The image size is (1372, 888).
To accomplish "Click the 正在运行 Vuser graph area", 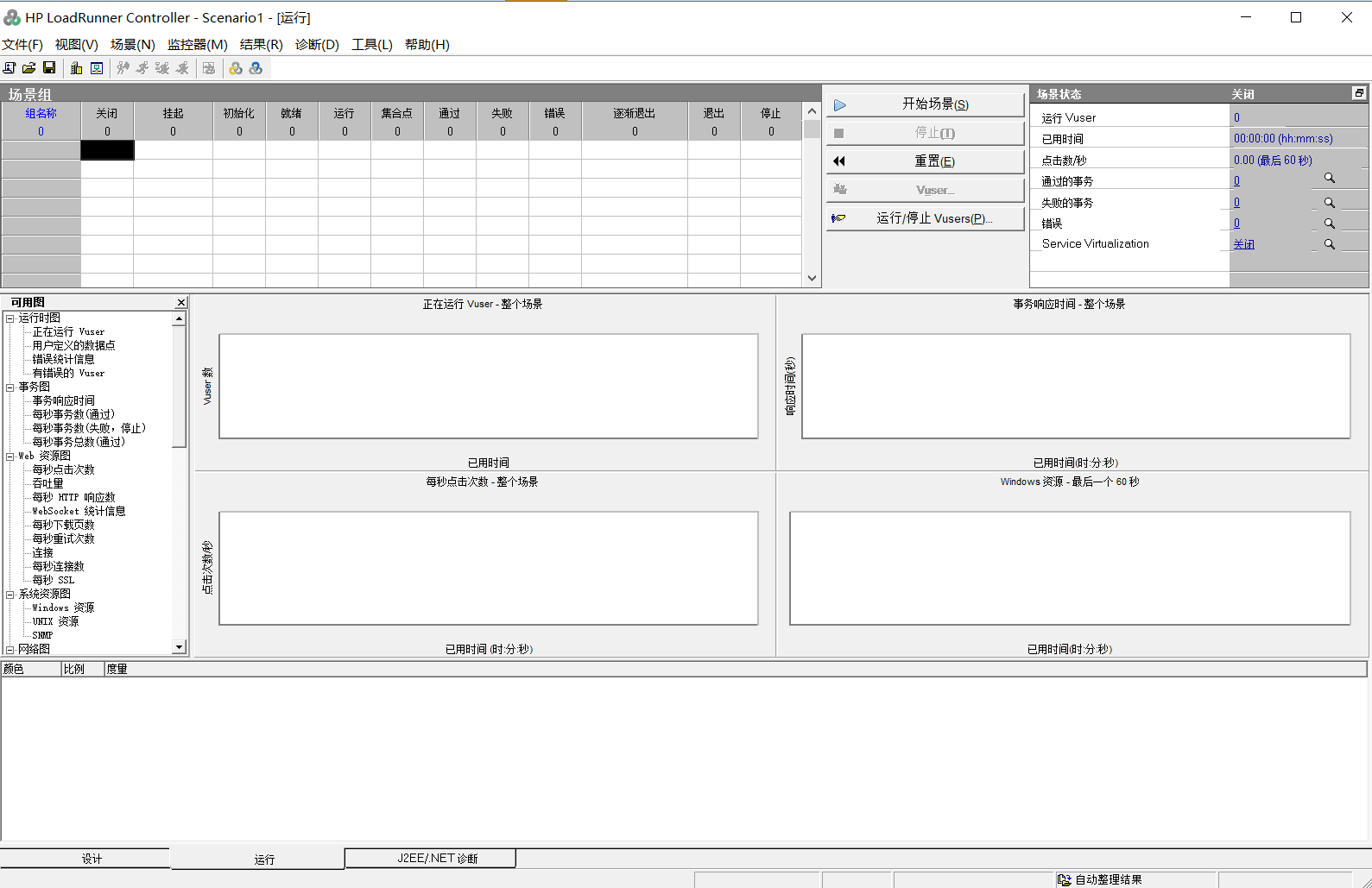I will [x=489, y=387].
